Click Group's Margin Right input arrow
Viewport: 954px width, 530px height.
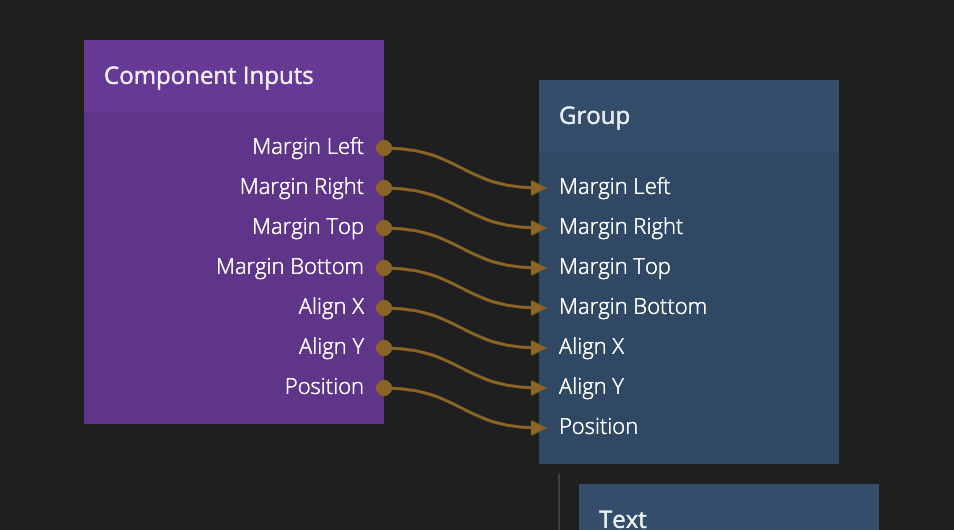pyautogui.click(x=539, y=227)
